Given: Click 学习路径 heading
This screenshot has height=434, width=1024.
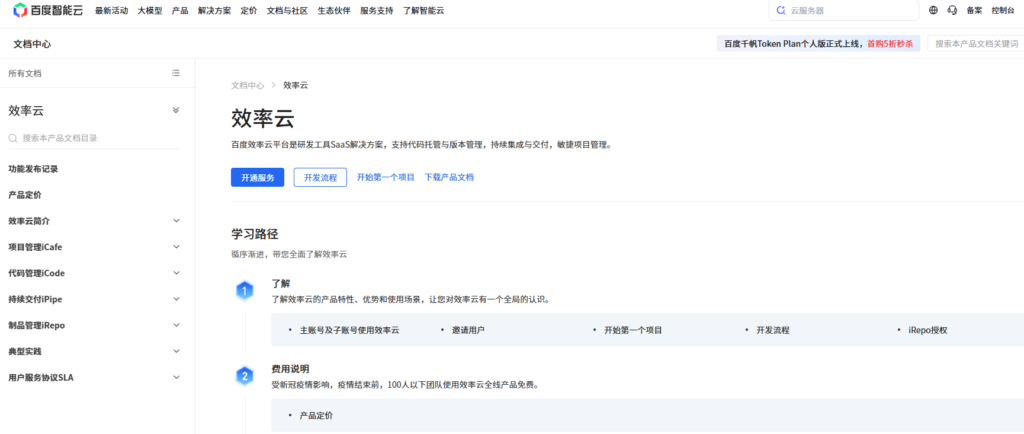Looking at the screenshot, I should point(255,234).
